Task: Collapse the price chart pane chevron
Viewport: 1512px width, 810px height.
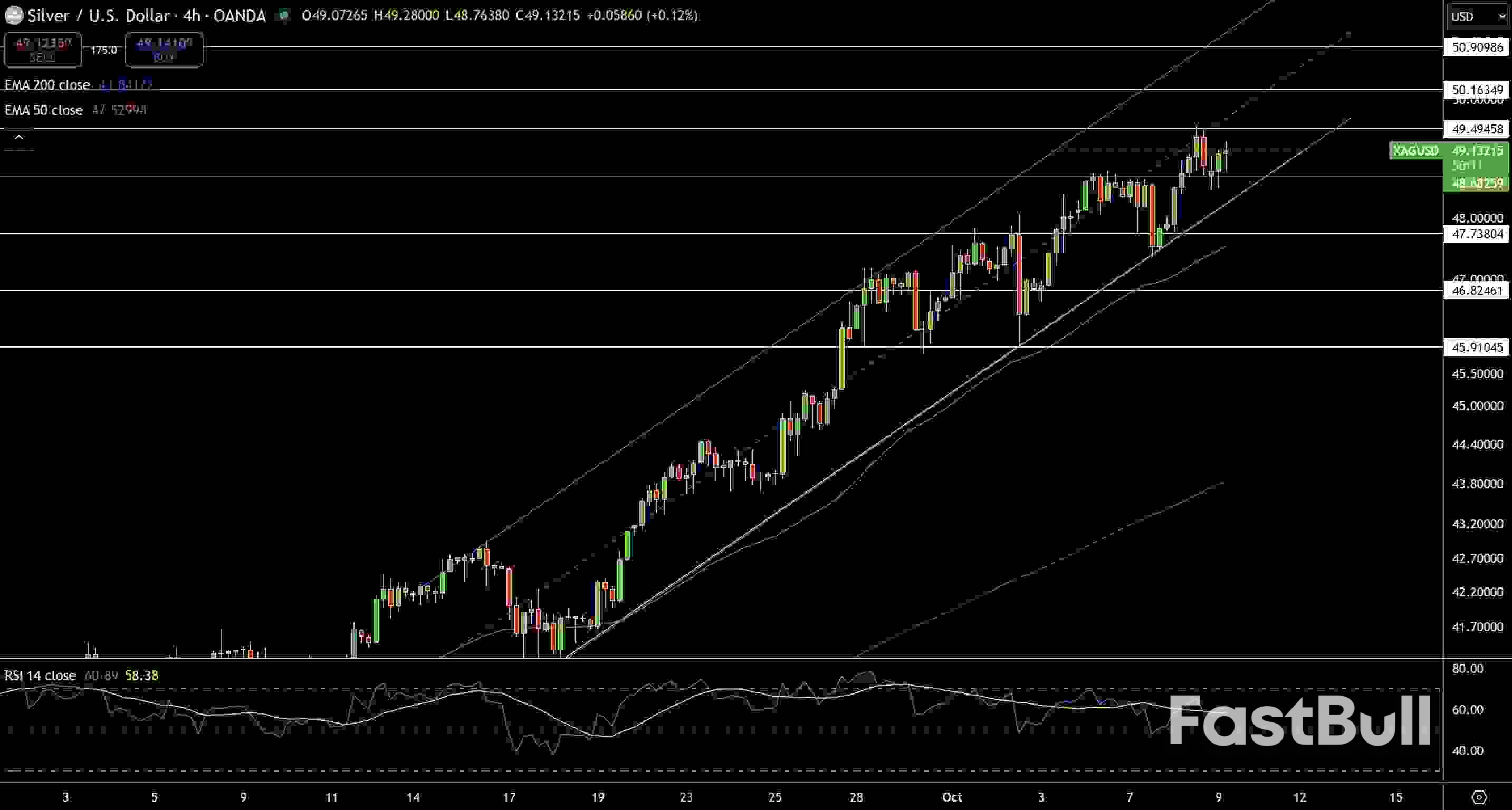Action: click(x=20, y=137)
